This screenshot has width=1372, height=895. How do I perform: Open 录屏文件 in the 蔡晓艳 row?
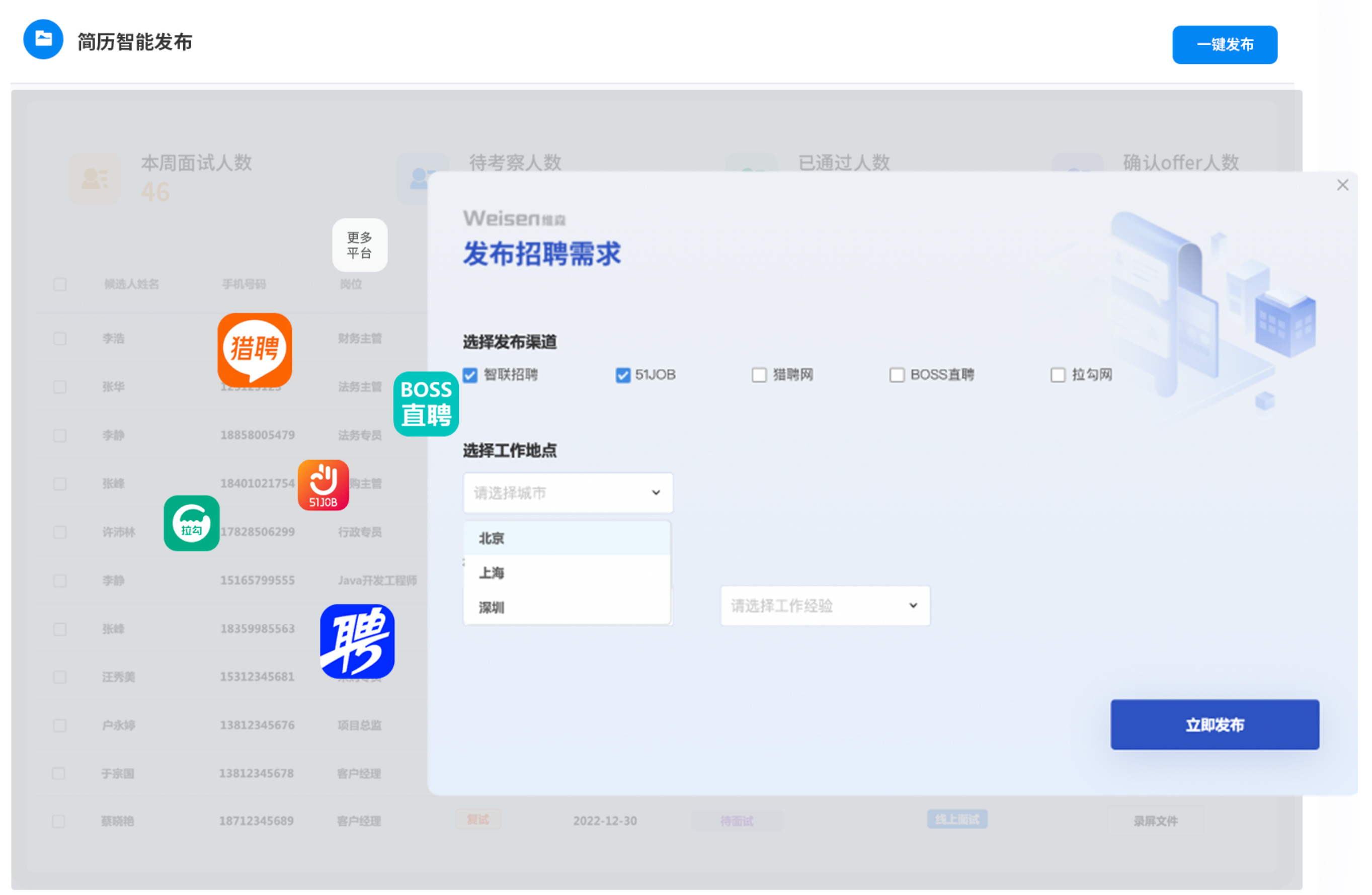[x=1155, y=821]
